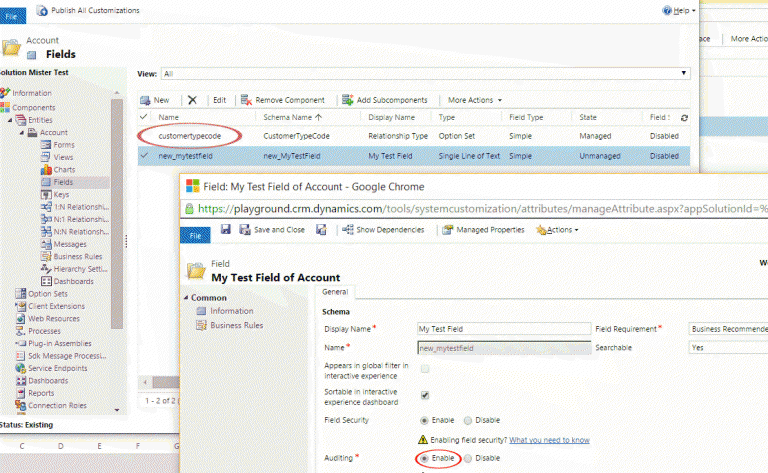The width and height of the screenshot is (768, 473).
Task: Select the Option Sets node icon
Action: (x=21, y=293)
